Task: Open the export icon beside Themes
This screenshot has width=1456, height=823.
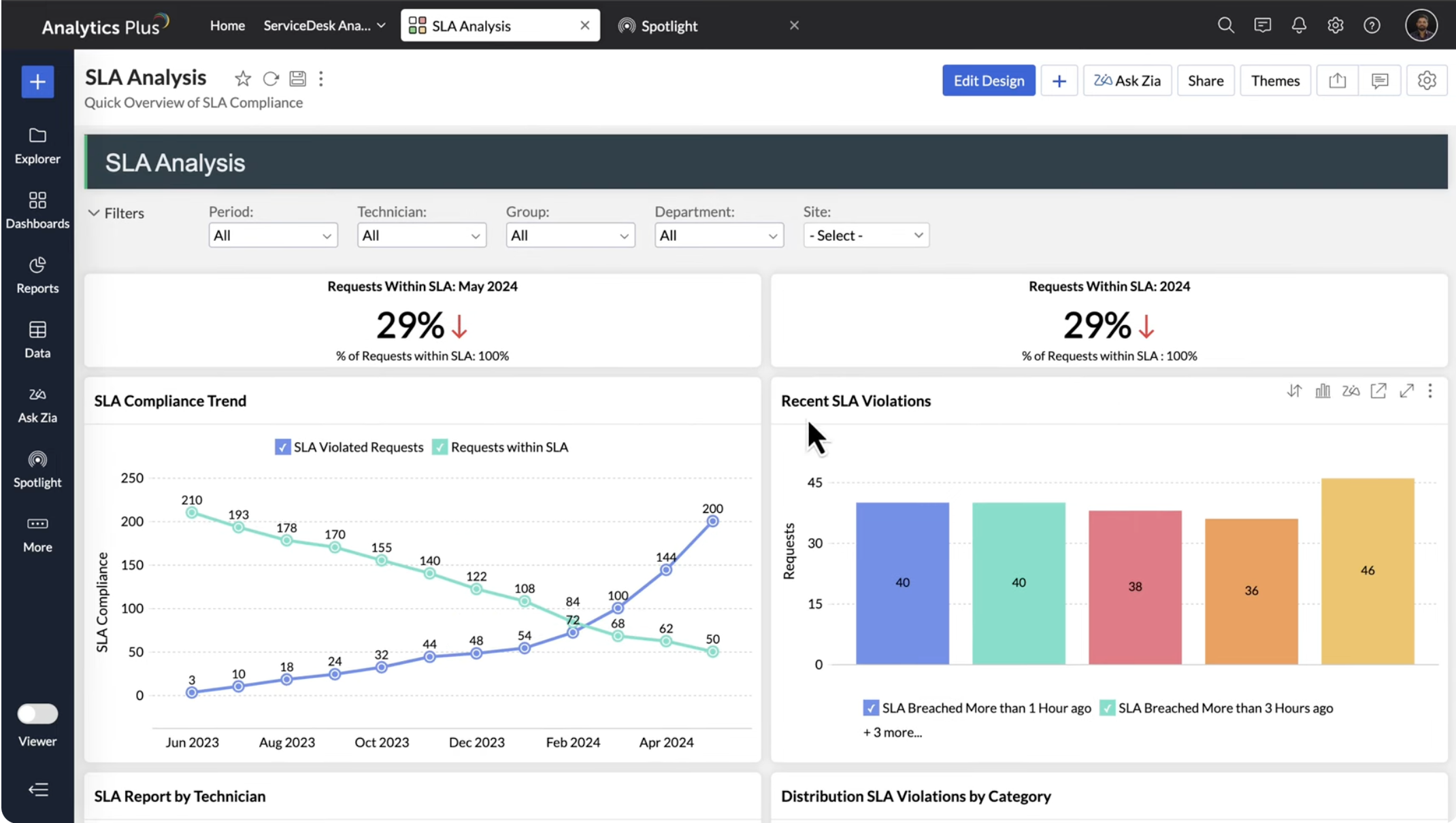Action: (x=1337, y=81)
